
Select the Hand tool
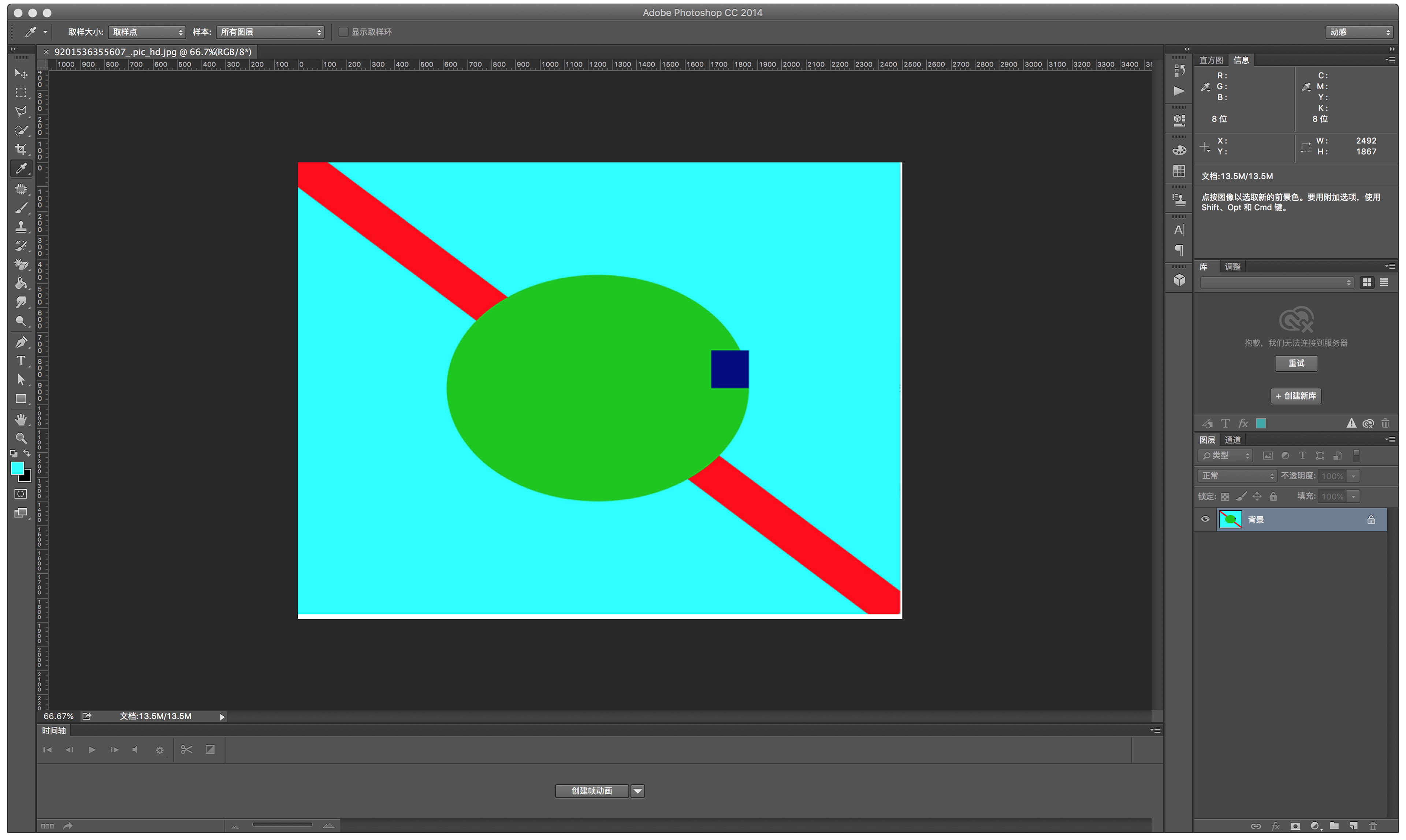[21, 419]
